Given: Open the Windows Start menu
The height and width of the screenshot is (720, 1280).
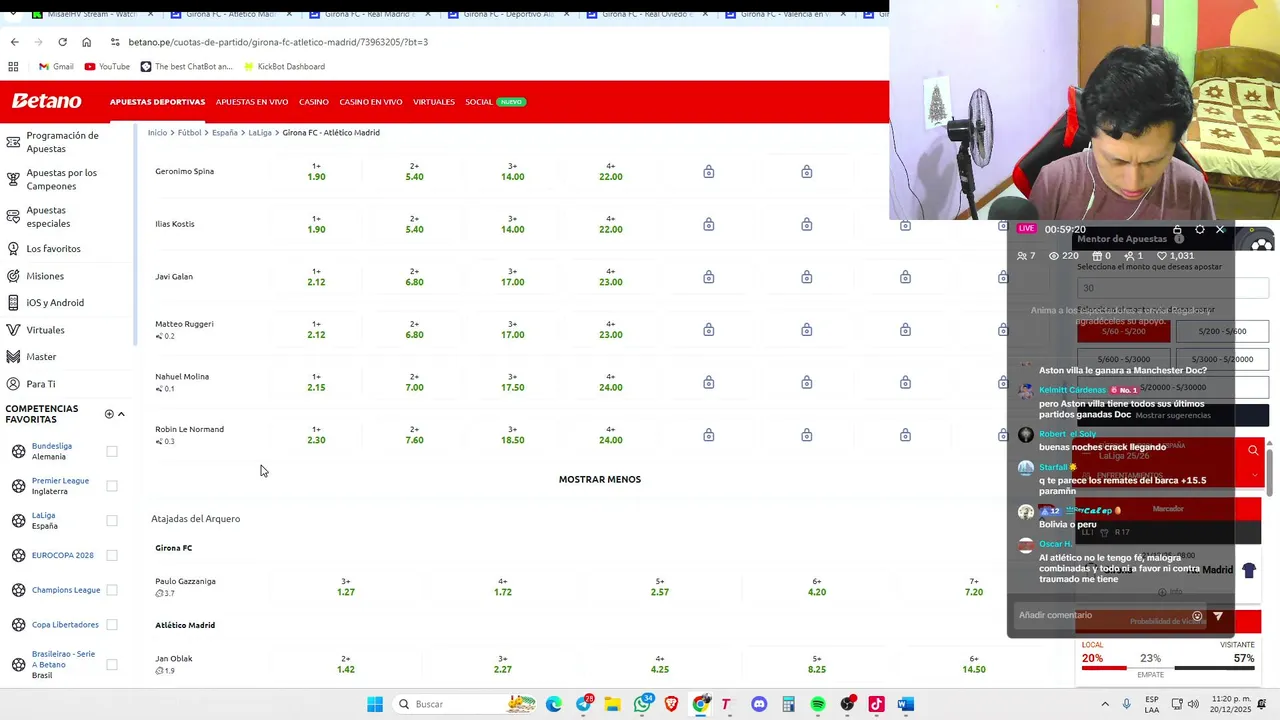Looking at the screenshot, I should pyautogui.click(x=375, y=704).
